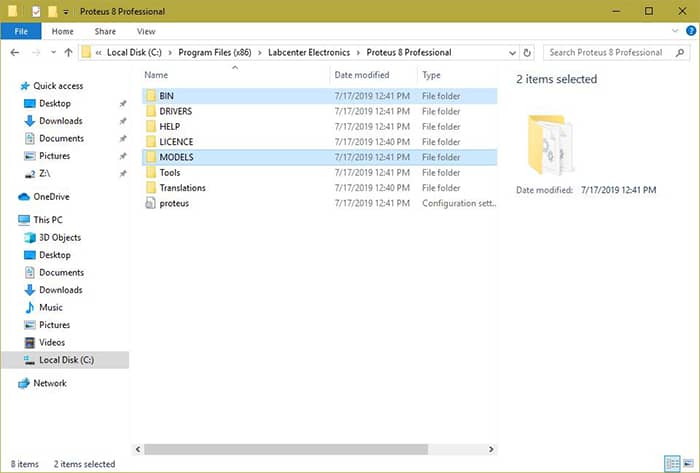Click the horizontal scrollbar thumb
Image resolution: width=700 pixels, height=473 pixels.
pyautogui.click(x=286, y=449)
